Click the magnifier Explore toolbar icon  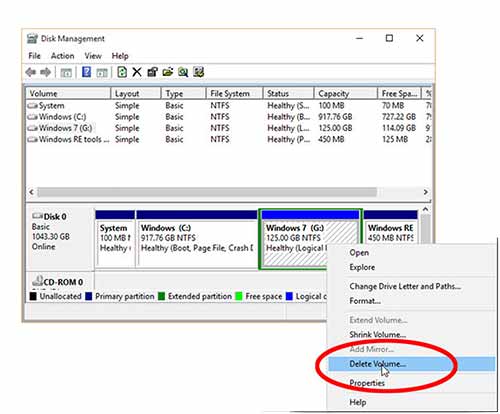(183, 72)
